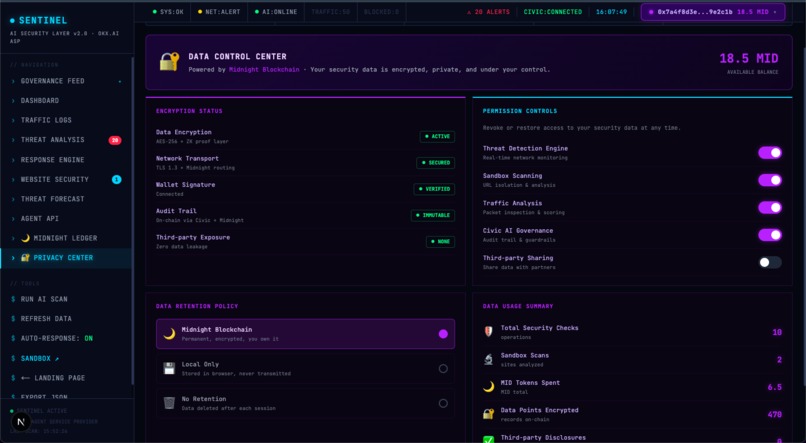Click the 18.5 MID available balance value
Image resolution: width=806 pixels, height=443 pixels.
[748, 59]
